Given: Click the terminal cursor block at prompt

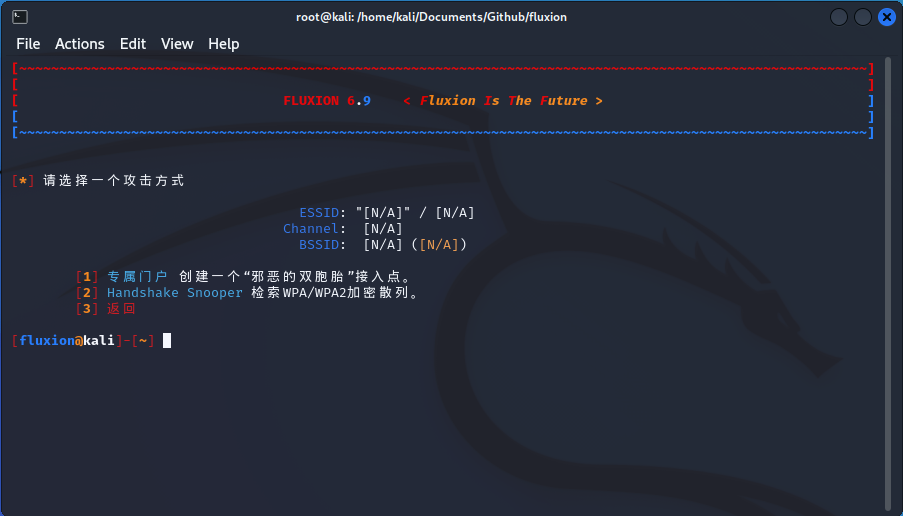Looking at the screenshot, I should click(167, 341).
